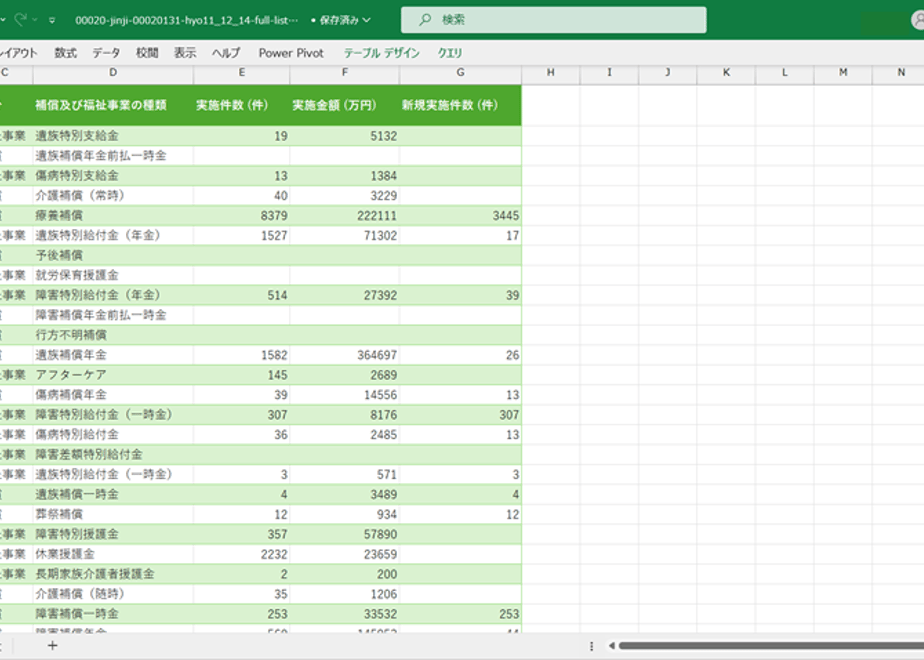Select the 障害特別給付金 (年金) cell

coord(113,295)
